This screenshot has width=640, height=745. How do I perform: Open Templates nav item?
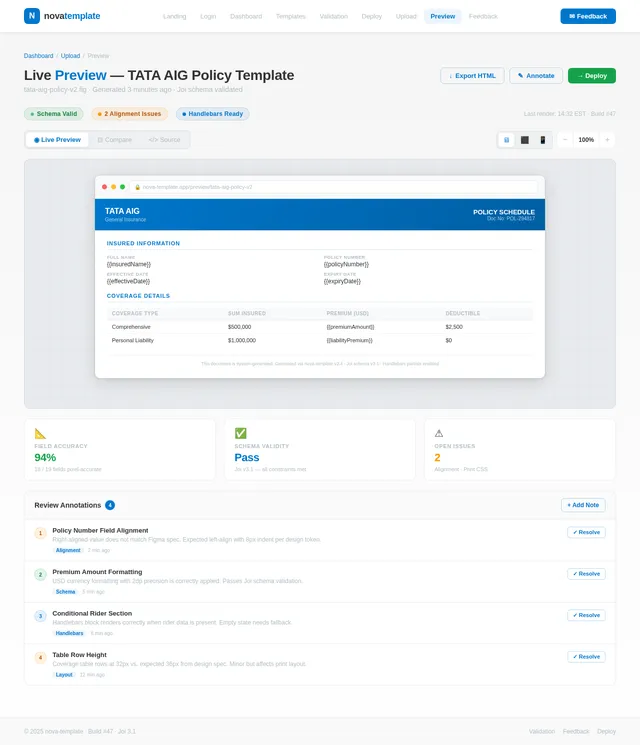tap(291, 16)
